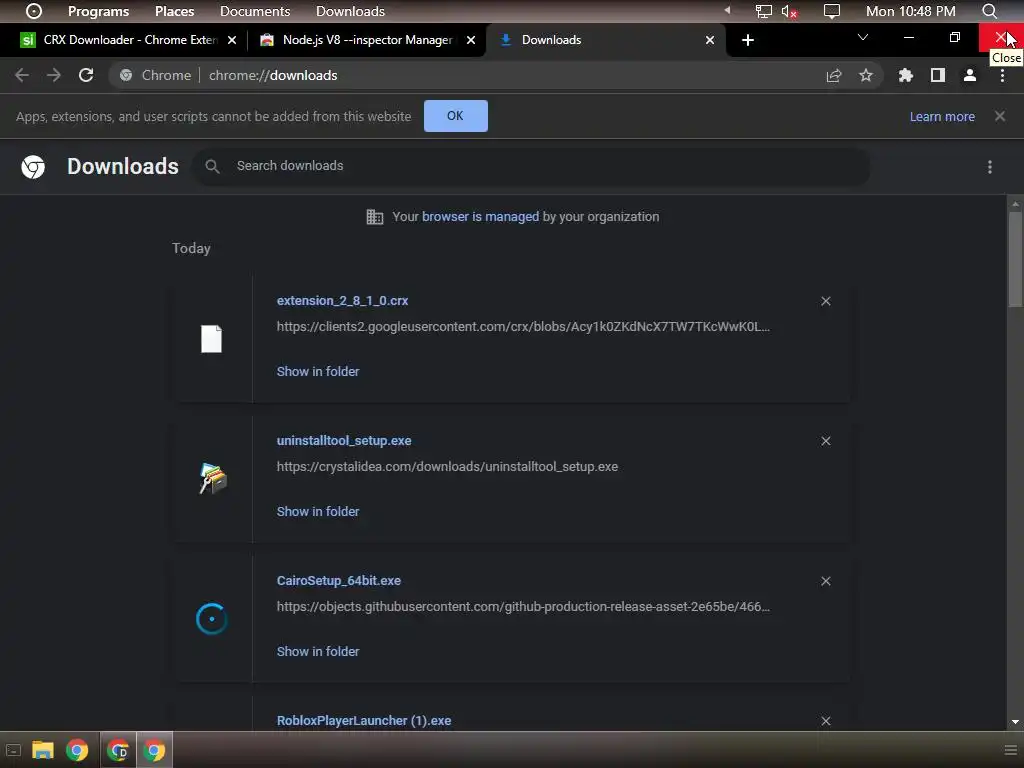The image size is (1024, 768).
Task: Show extension_2_8_1_0.crx in folder
Action: (318, 372)
